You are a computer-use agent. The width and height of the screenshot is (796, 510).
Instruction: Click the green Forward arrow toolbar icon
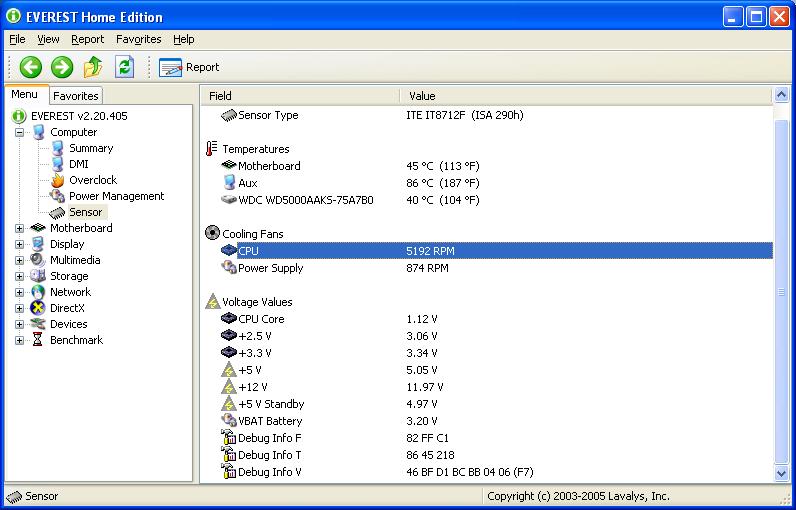coord(62,67)
